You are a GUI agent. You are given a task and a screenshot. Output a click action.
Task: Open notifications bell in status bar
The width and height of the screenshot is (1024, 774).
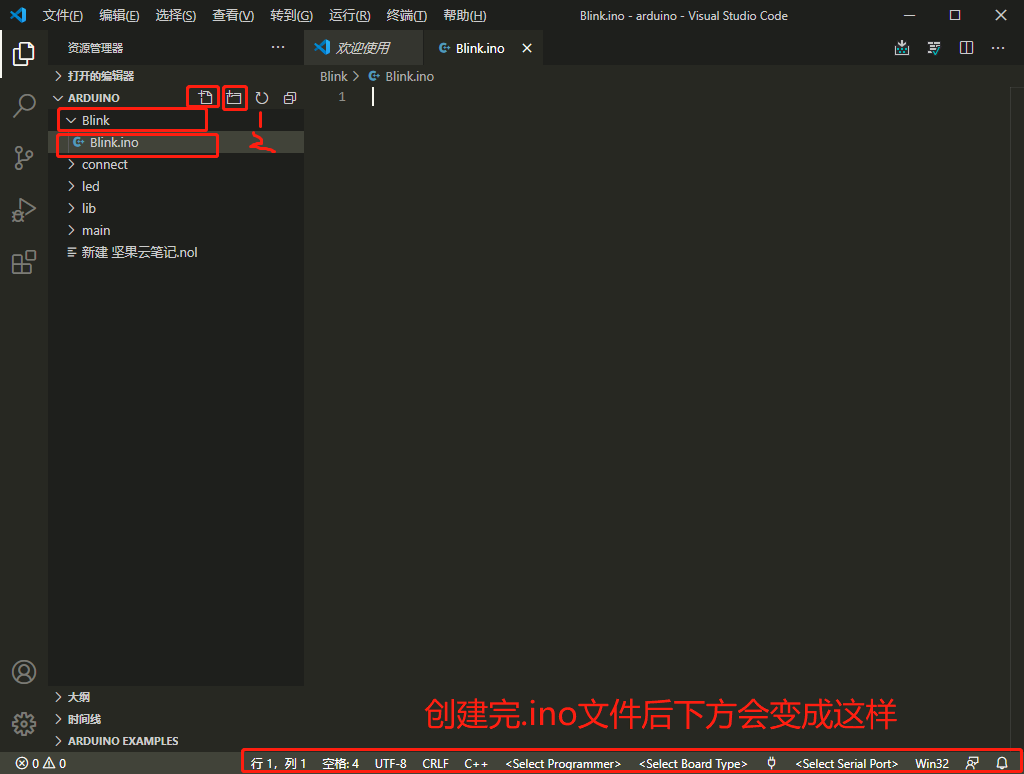(1002, 763)
